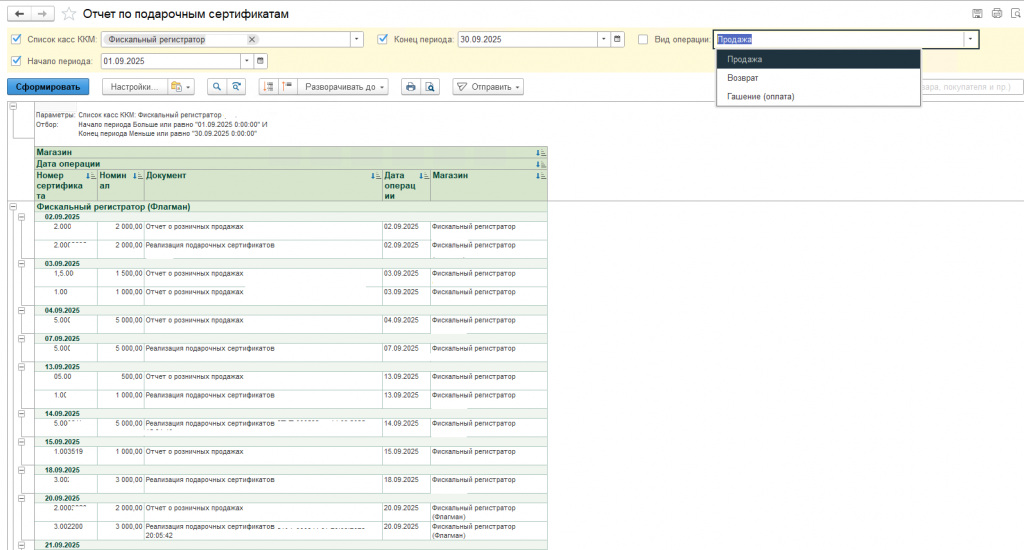
Task: Open the Разворачивать до dropdown
Action: 345,87
